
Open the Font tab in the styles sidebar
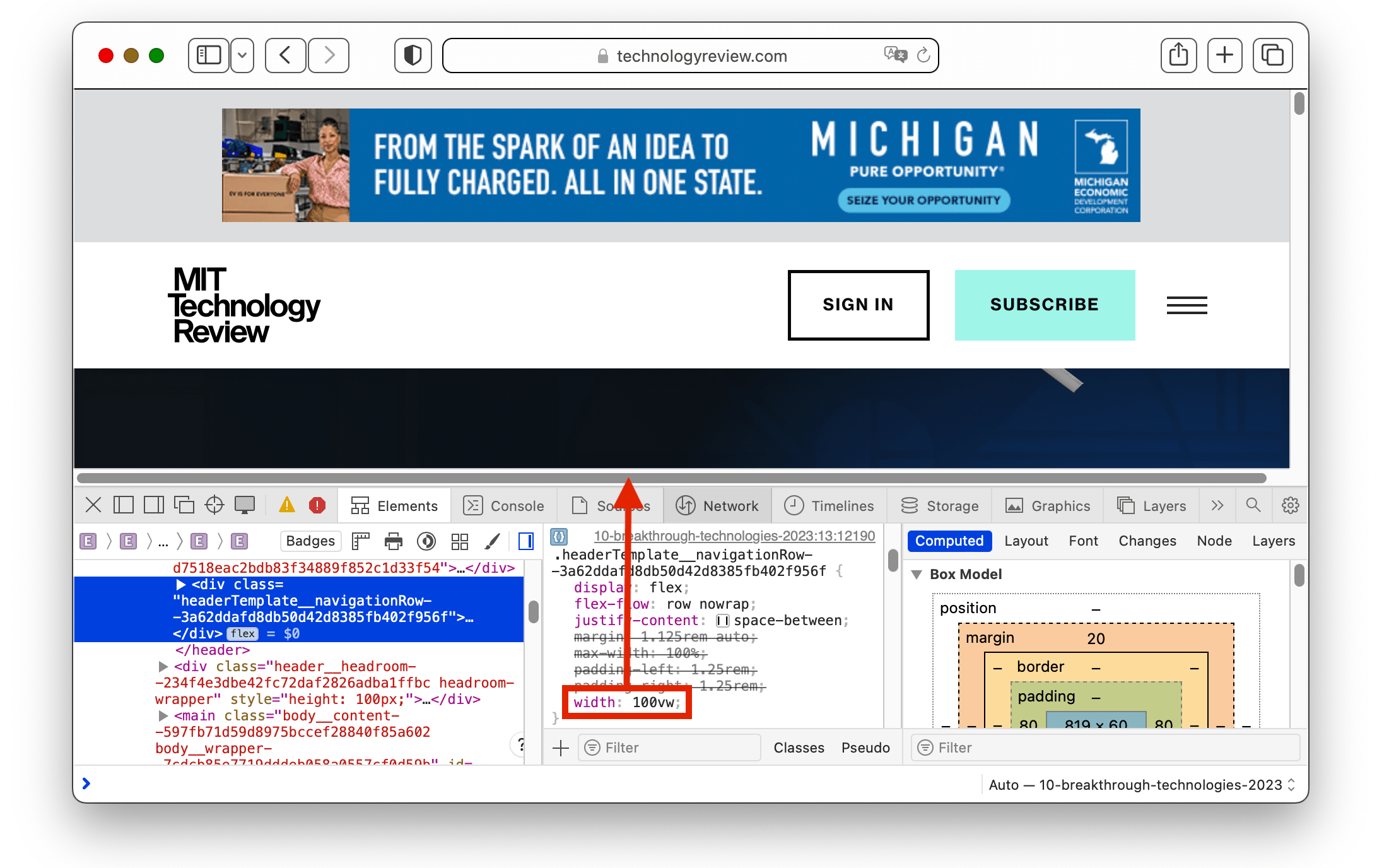[1083, 541]
